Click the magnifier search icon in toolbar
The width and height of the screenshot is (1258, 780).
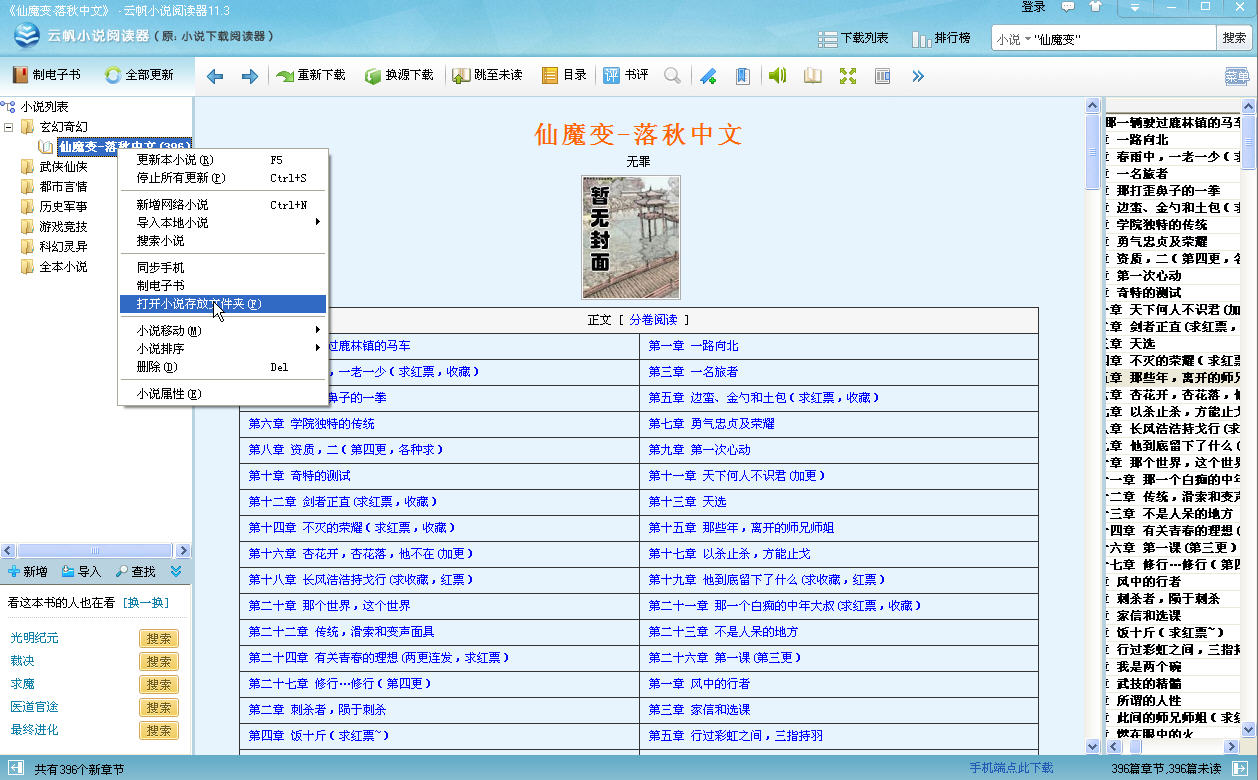click(672, 76)
